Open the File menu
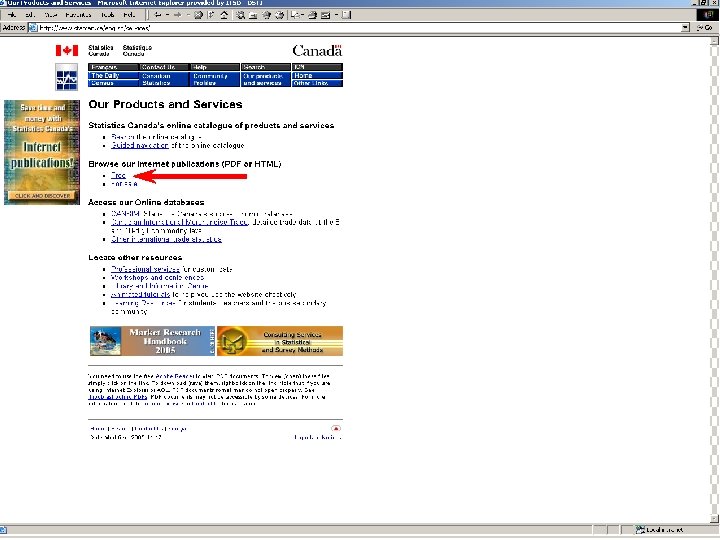The height and width of the screenshot is (540, 720). (12, 15)
